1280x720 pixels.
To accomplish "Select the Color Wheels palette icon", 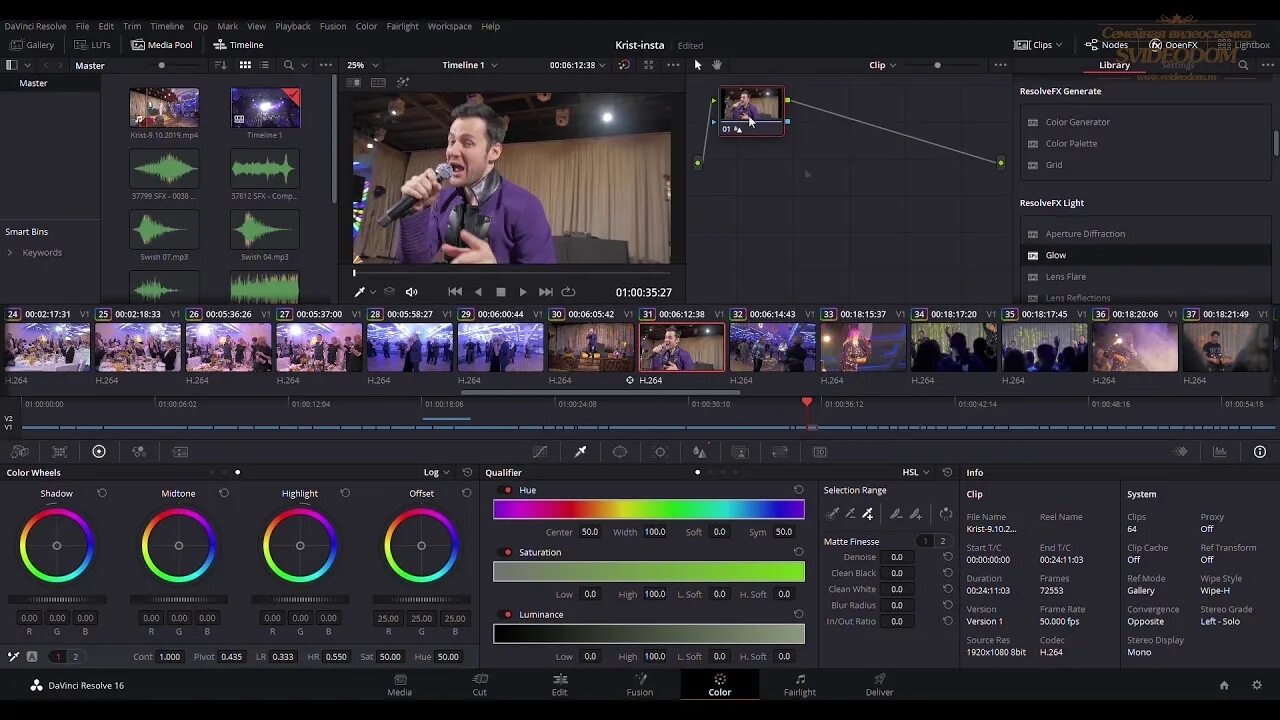I will pos(99,452).
